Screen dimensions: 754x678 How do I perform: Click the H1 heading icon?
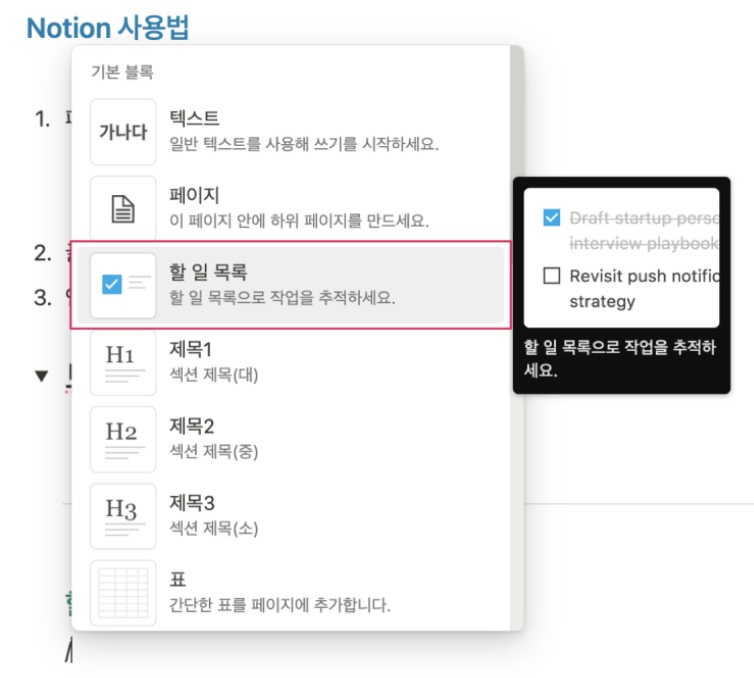coord(123,363)
